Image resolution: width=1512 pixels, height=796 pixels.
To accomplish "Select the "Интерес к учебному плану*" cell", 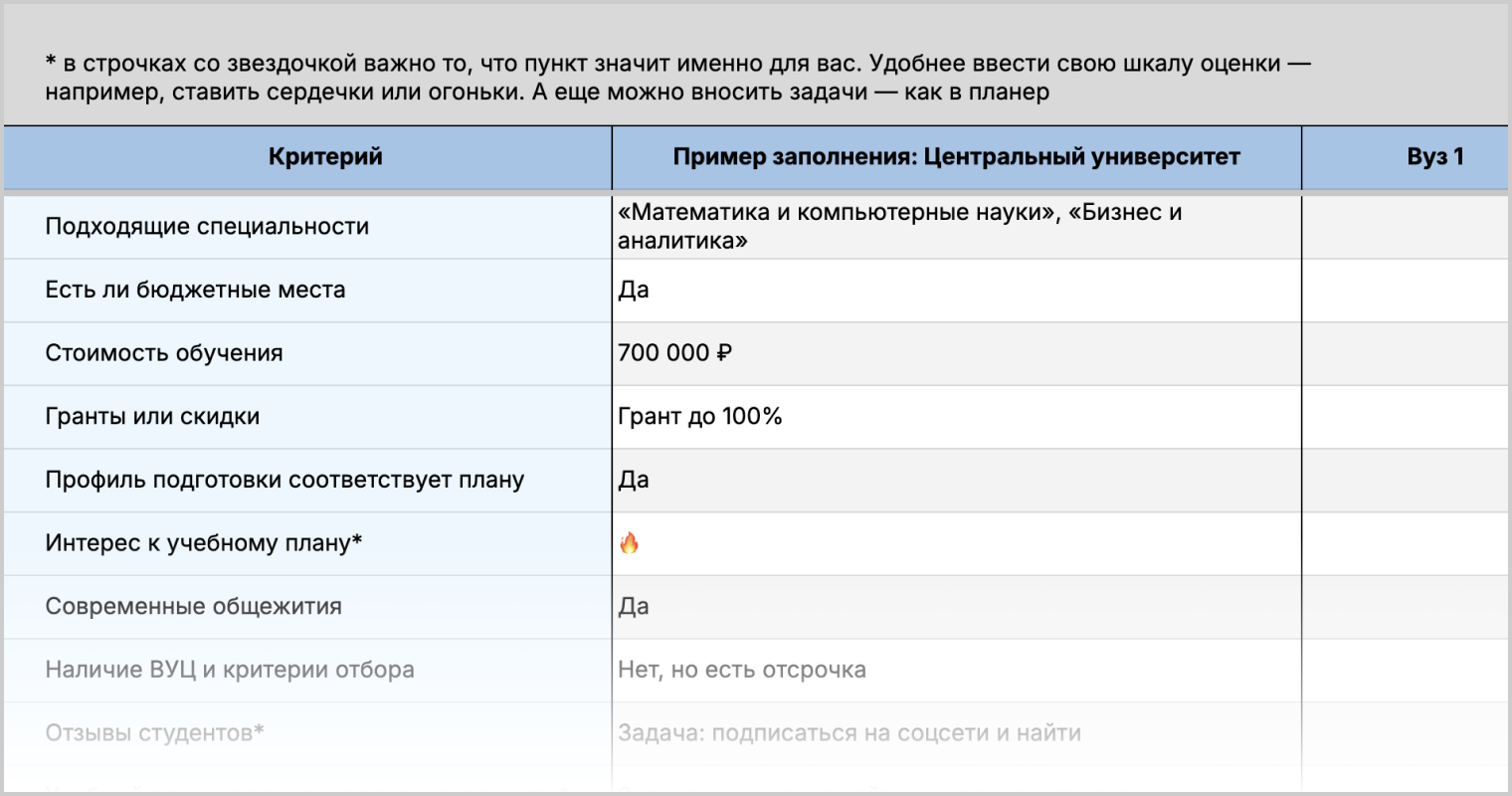I will point(204,543).
